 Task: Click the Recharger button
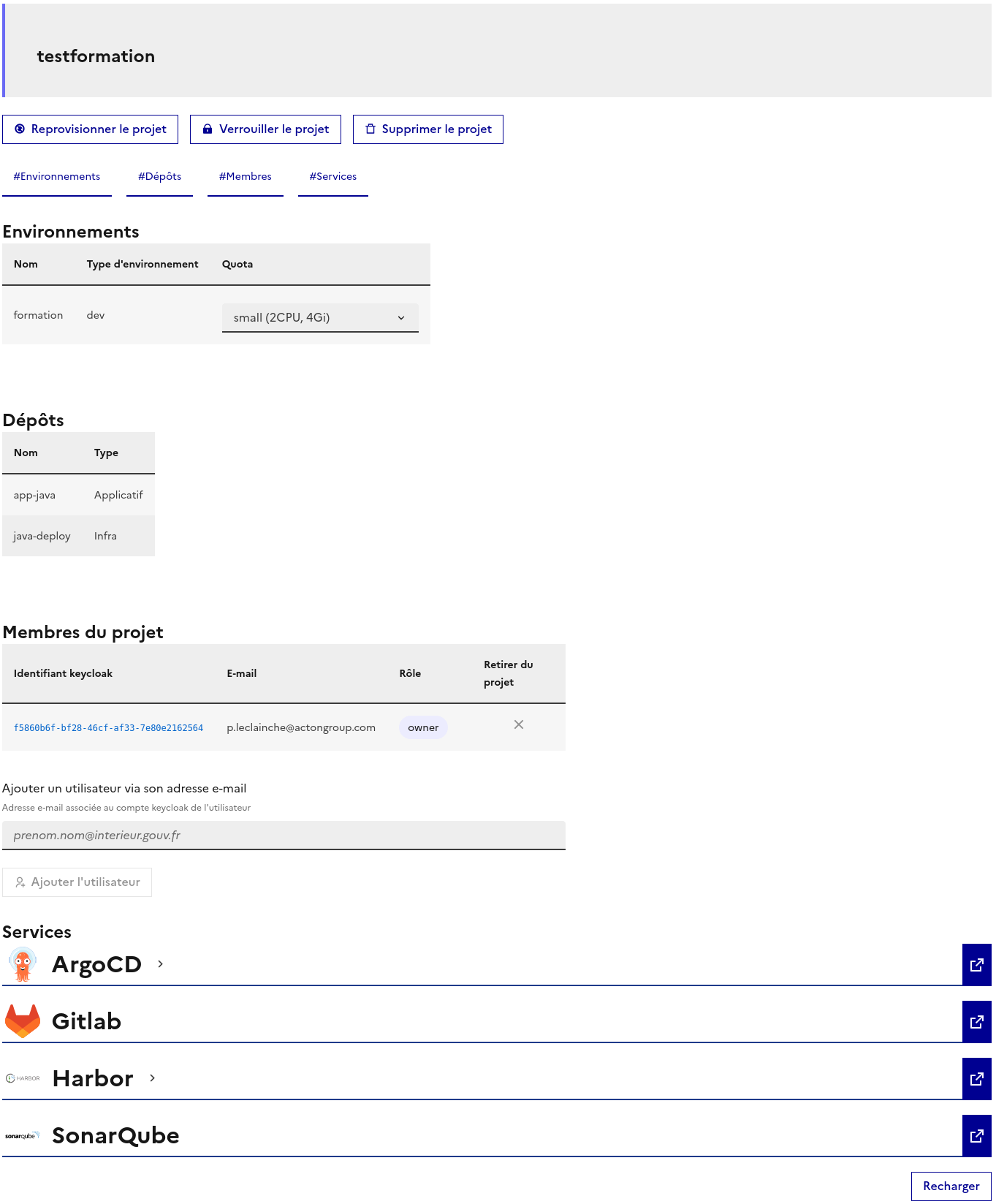(951, 1186)
